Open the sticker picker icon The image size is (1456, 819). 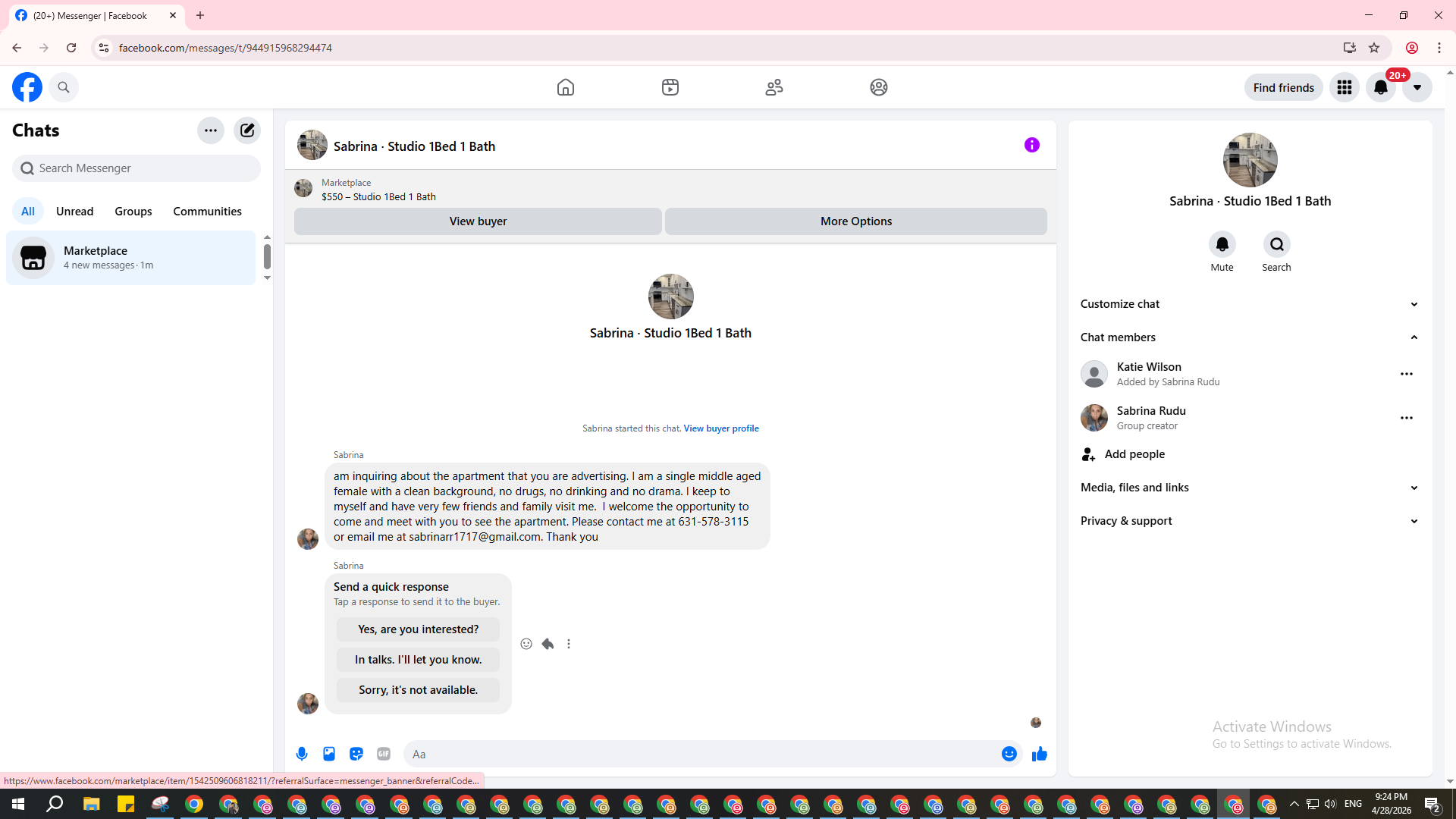[x=356, y=754]
